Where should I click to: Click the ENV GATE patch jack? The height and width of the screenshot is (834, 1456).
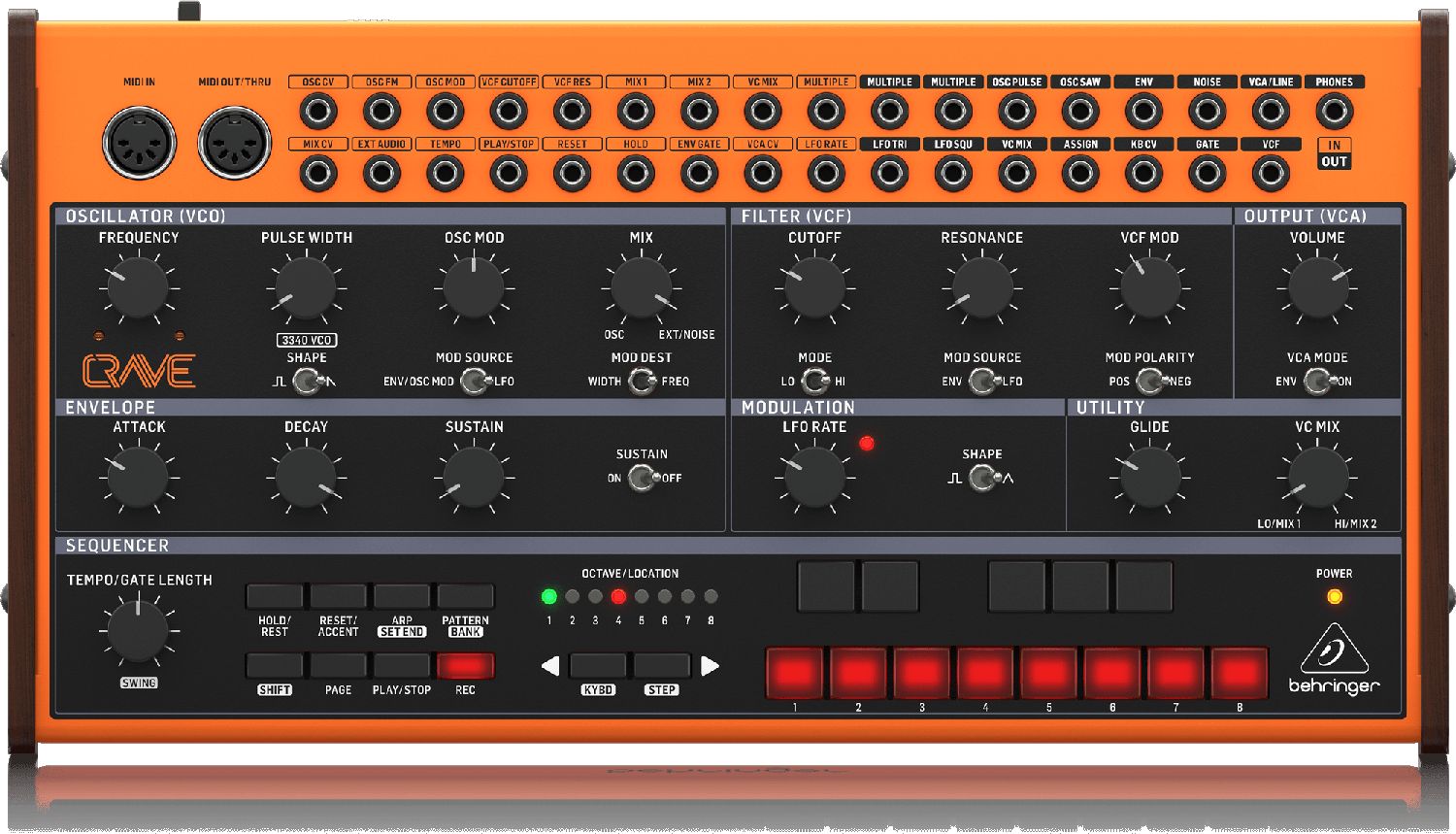click(x=699, y=174)
